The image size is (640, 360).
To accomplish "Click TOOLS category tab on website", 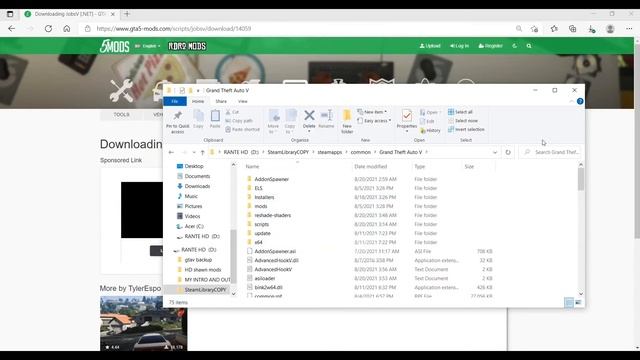I will pos(121,115).
